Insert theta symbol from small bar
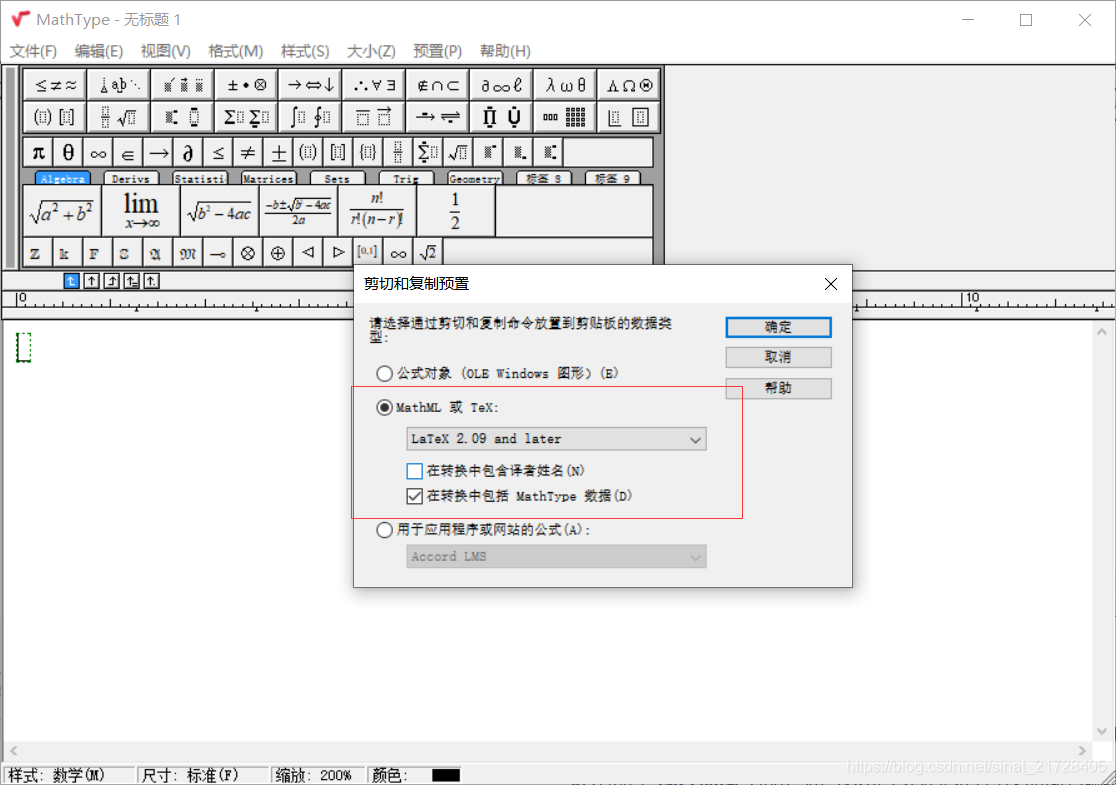Image resolution: width=1116 pixels, height=785 pixels. (x=68, y=152)
